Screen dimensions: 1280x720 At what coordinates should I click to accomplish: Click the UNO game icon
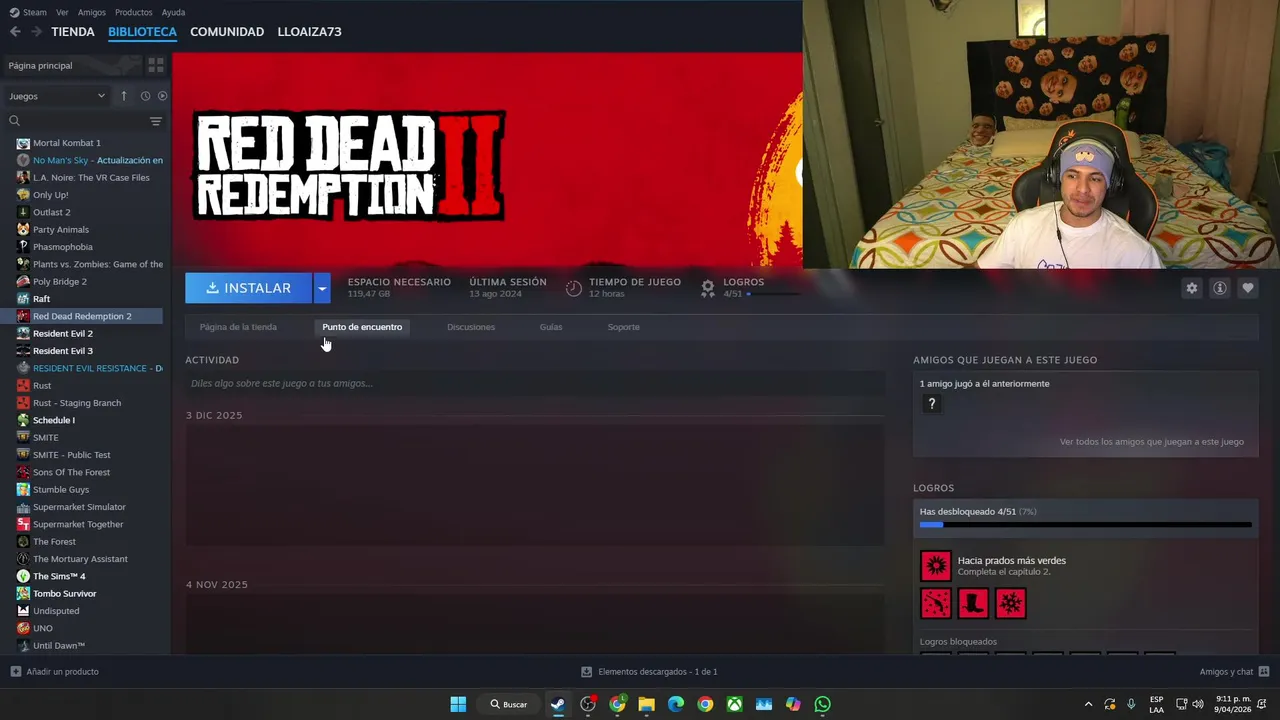tap(23, 628)
